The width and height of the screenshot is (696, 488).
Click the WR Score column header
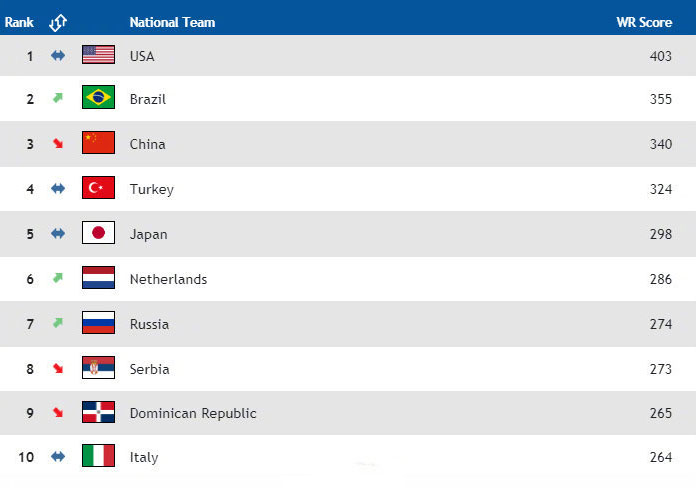tap(643, 22)
